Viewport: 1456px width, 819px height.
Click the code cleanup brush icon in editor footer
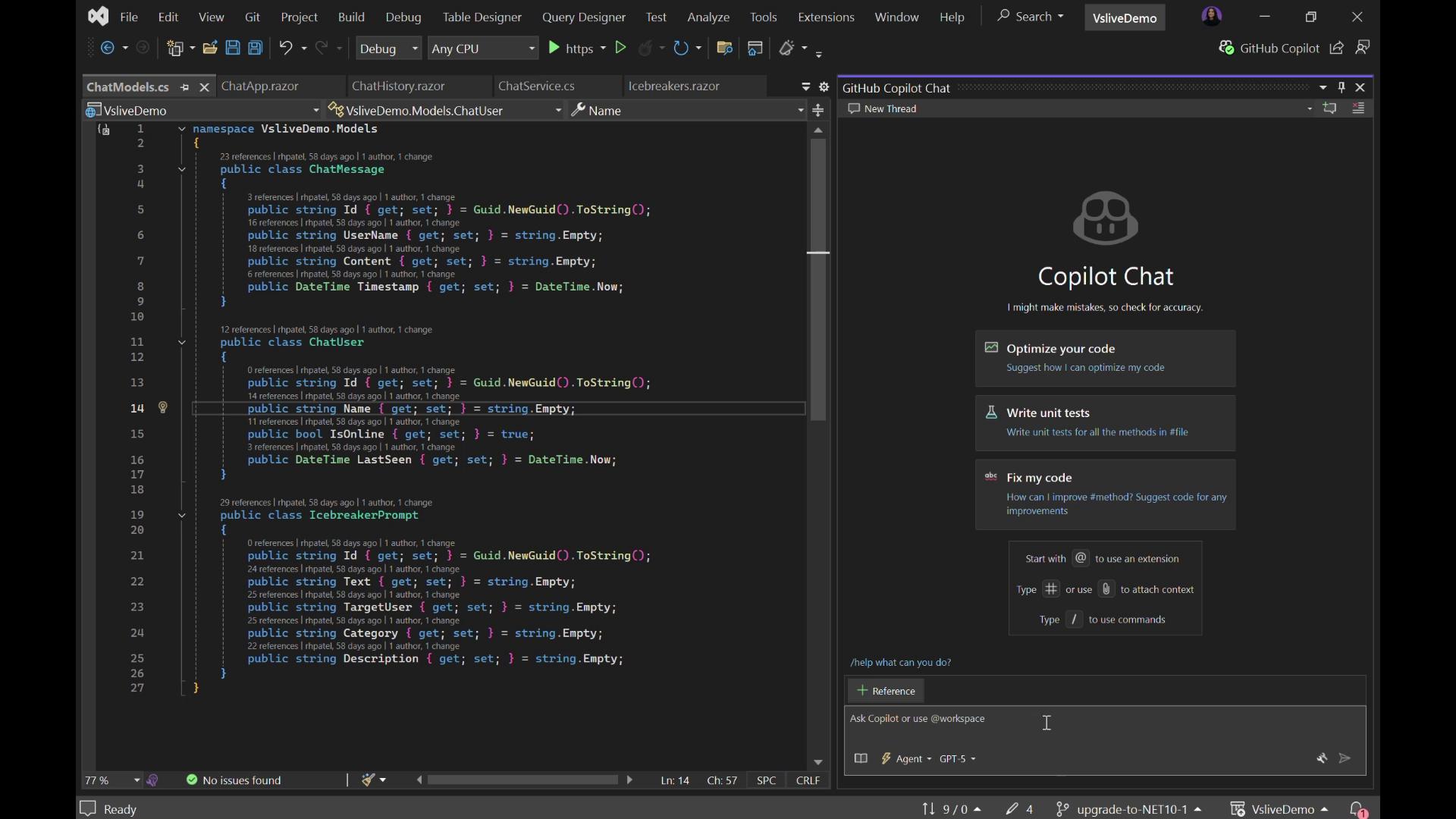(369, 780)
